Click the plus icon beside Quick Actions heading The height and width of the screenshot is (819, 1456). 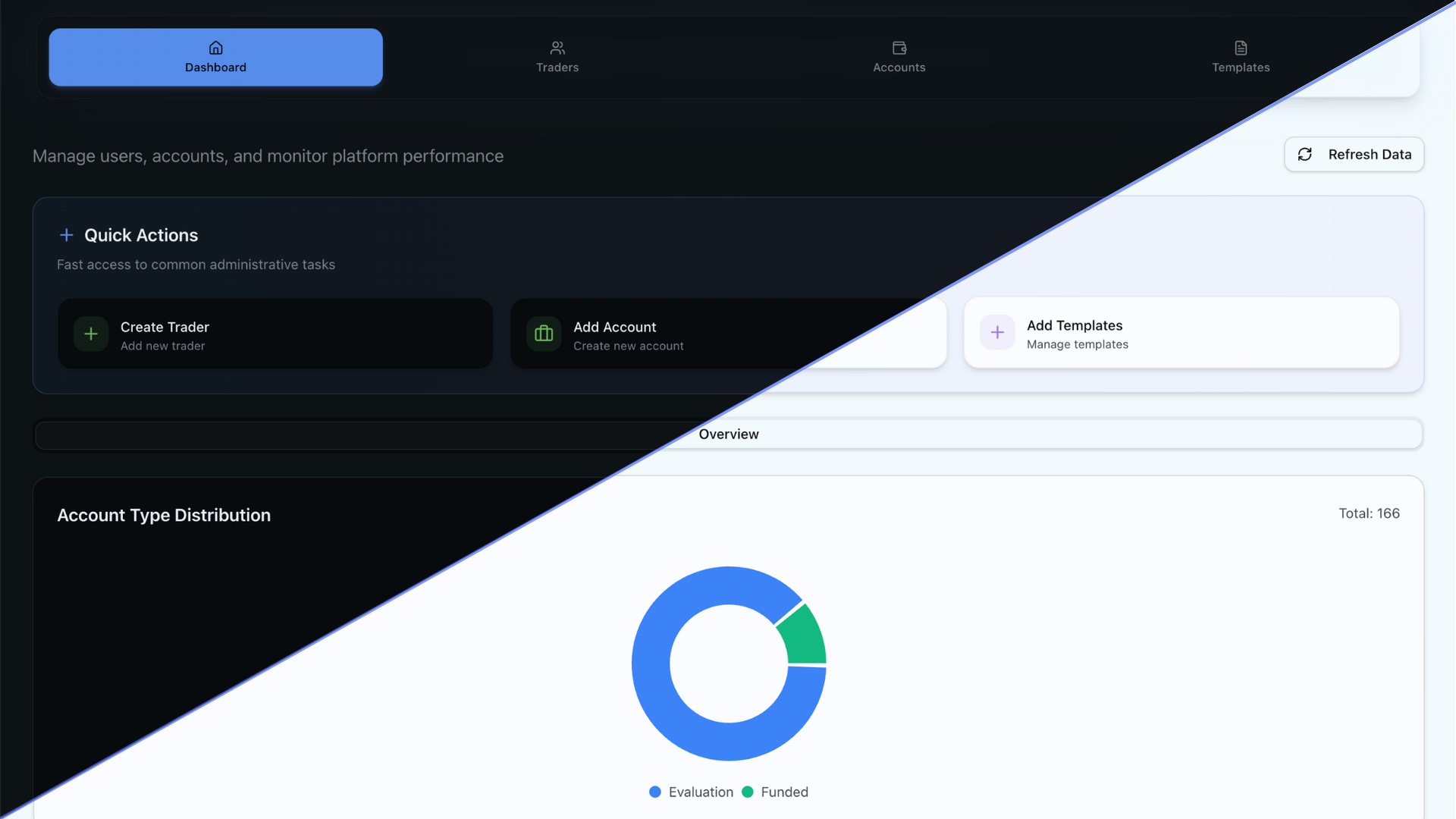point(67,235)
